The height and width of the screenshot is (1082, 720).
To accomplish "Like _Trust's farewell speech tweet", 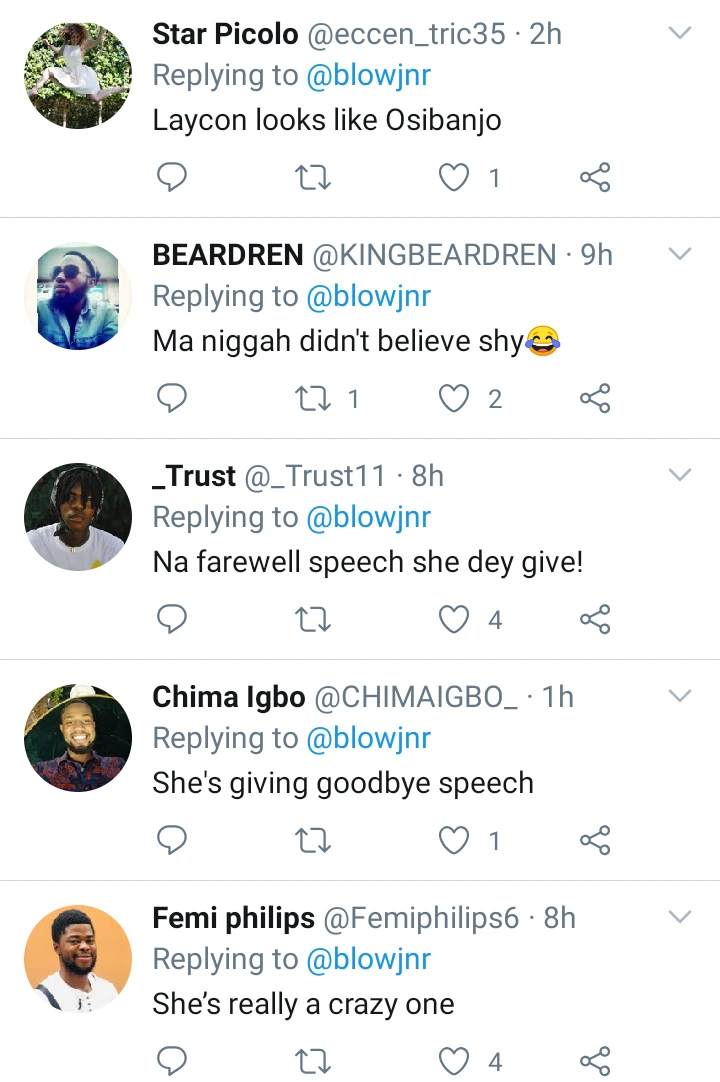I will coord(455,621).
